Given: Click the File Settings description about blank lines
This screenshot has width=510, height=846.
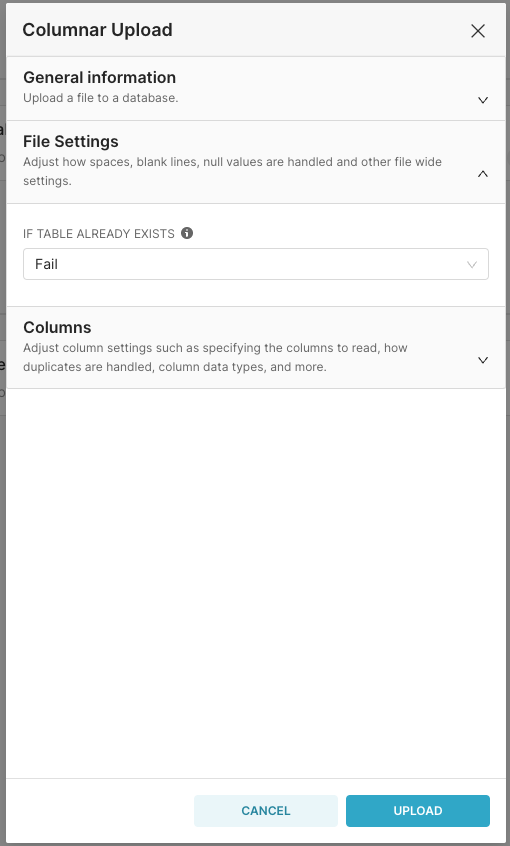Looking at the screenshot, I should point(232,171).
